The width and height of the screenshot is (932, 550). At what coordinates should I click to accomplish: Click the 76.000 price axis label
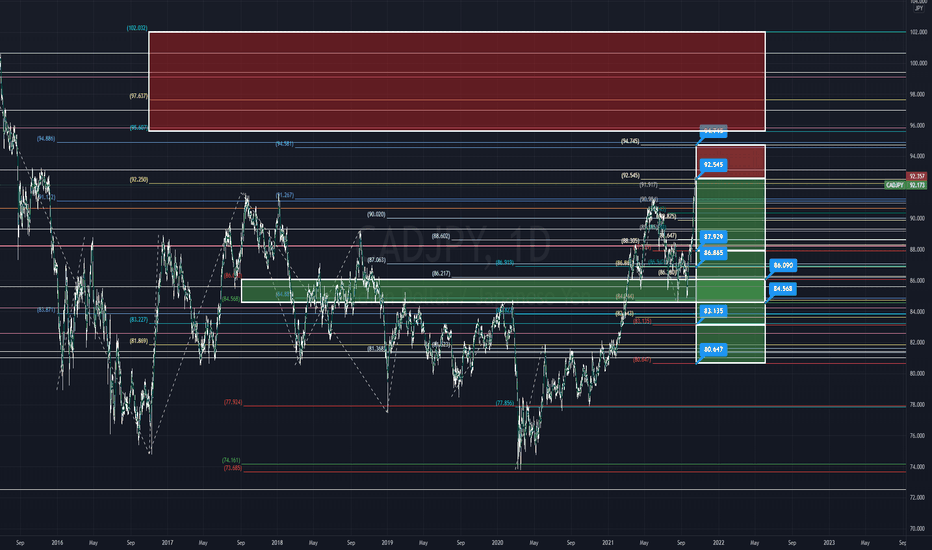918,436
